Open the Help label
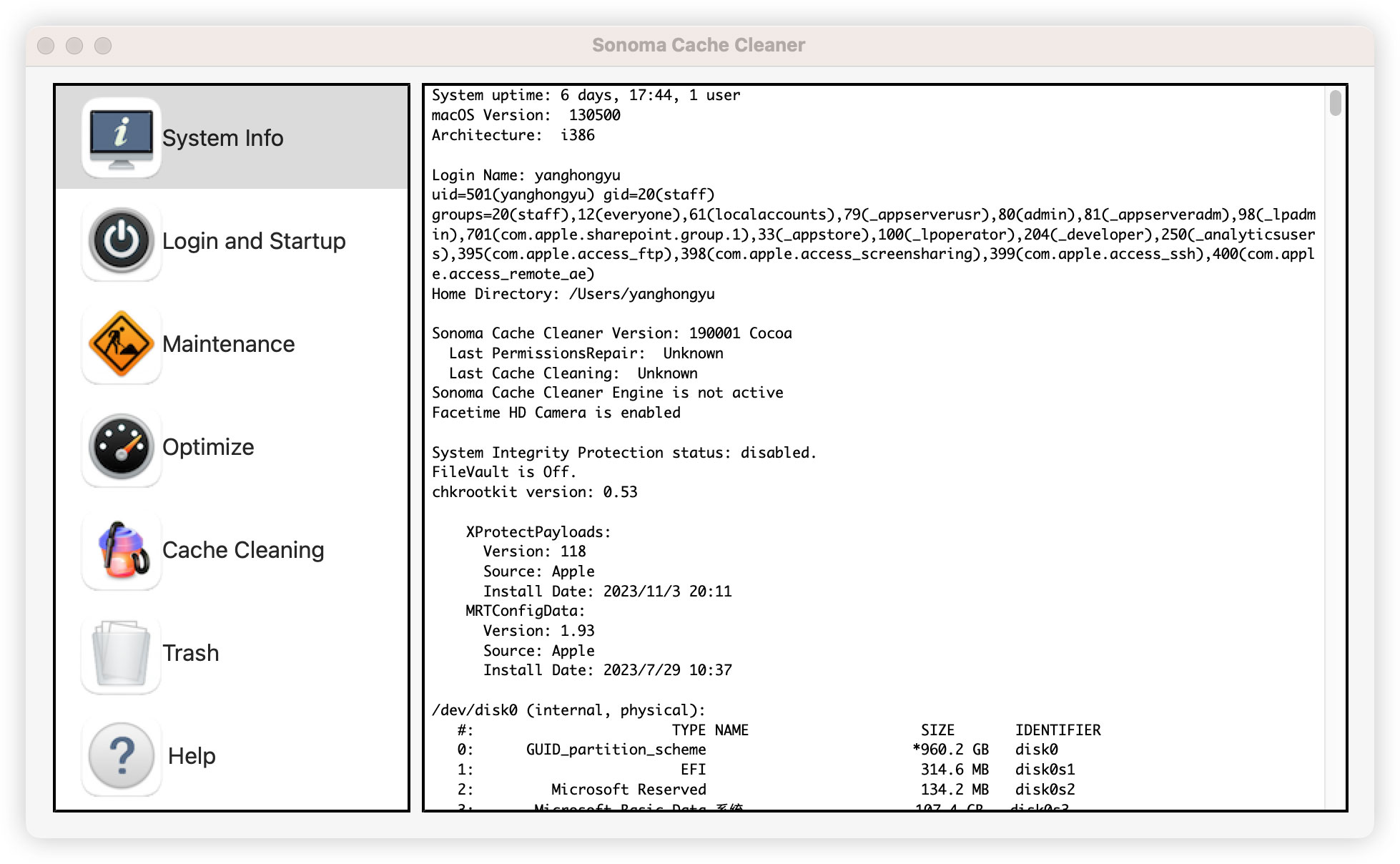 (x=192, y=756)
